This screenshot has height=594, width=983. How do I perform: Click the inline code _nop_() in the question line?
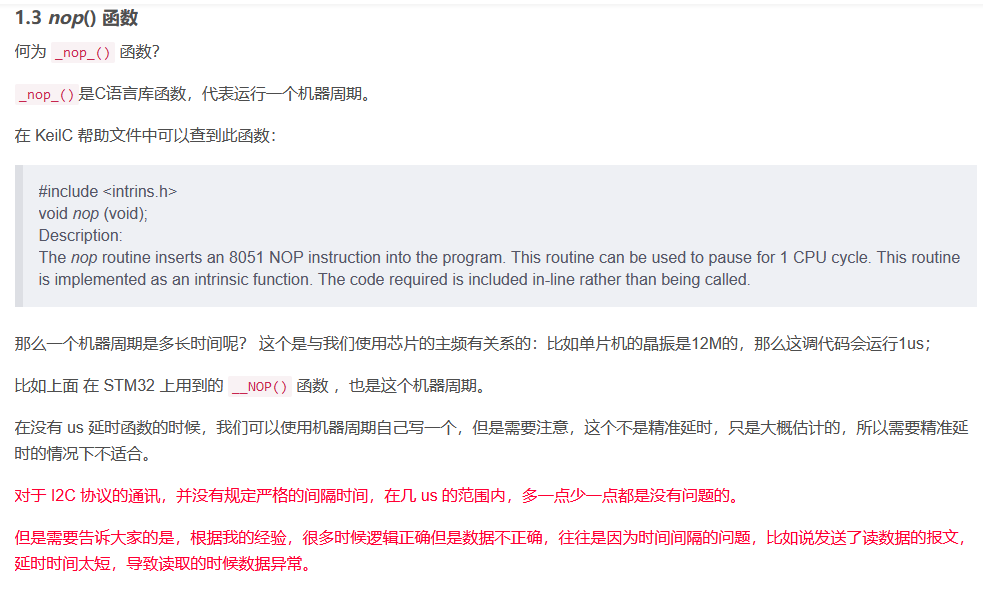(x=83, y=53)
